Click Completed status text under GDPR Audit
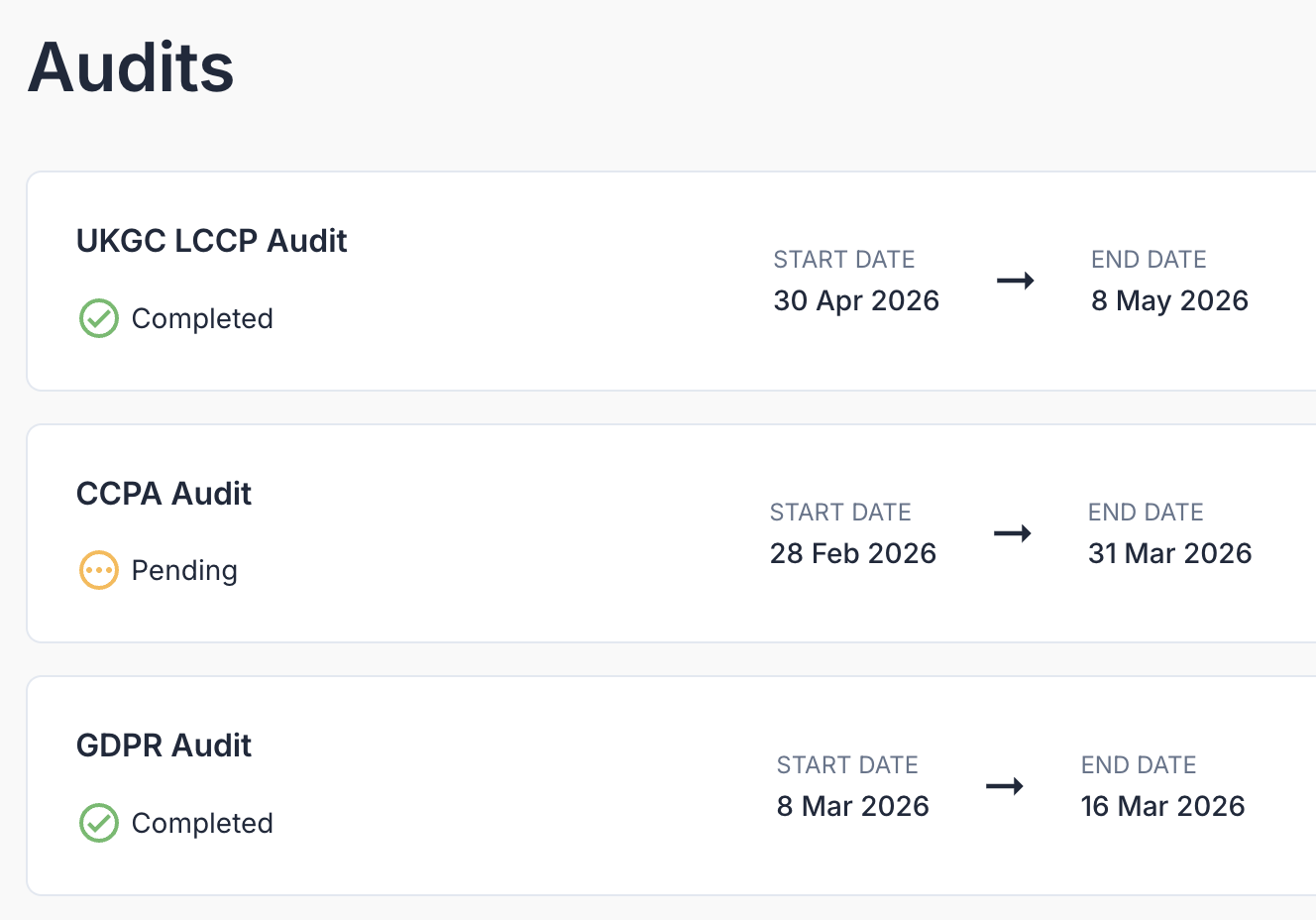This screenshot has width=1316, height=920. [x=202, y=823]
